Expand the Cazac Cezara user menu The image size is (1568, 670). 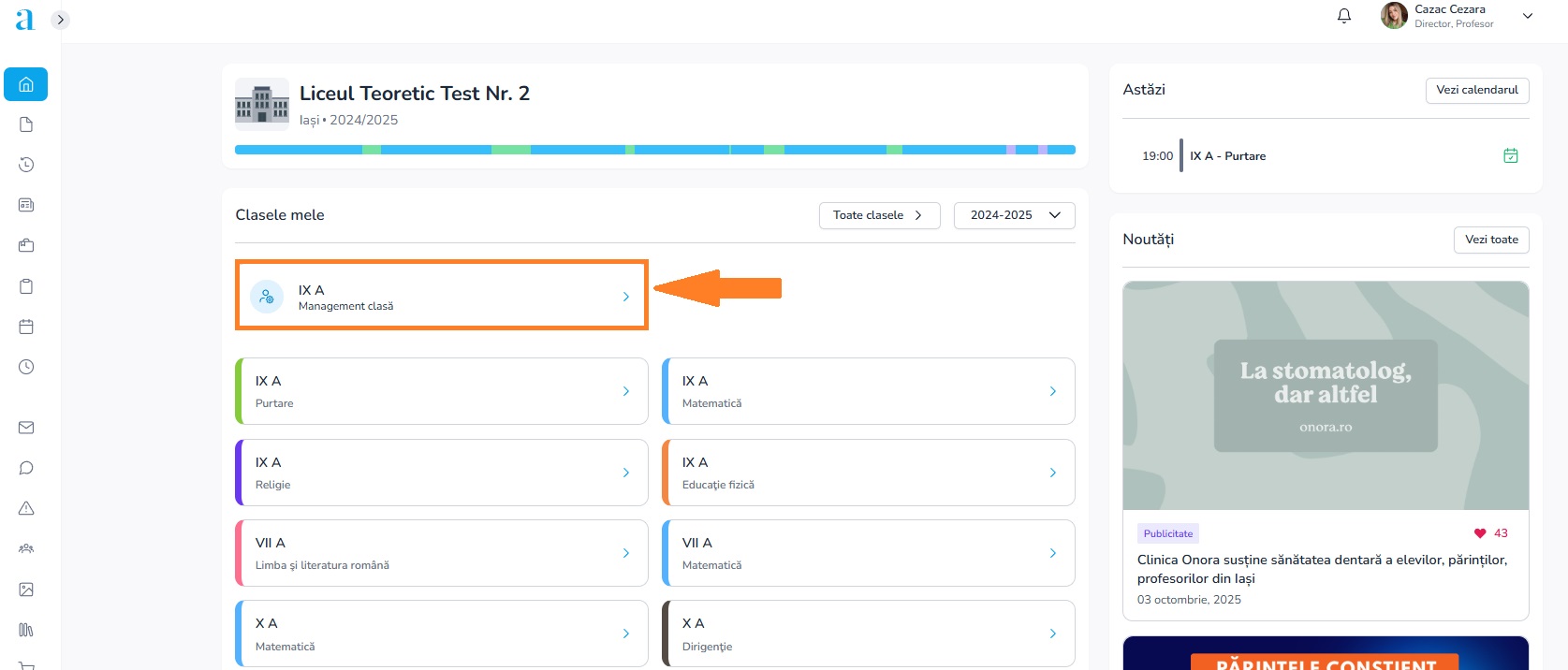point(1527,16)
